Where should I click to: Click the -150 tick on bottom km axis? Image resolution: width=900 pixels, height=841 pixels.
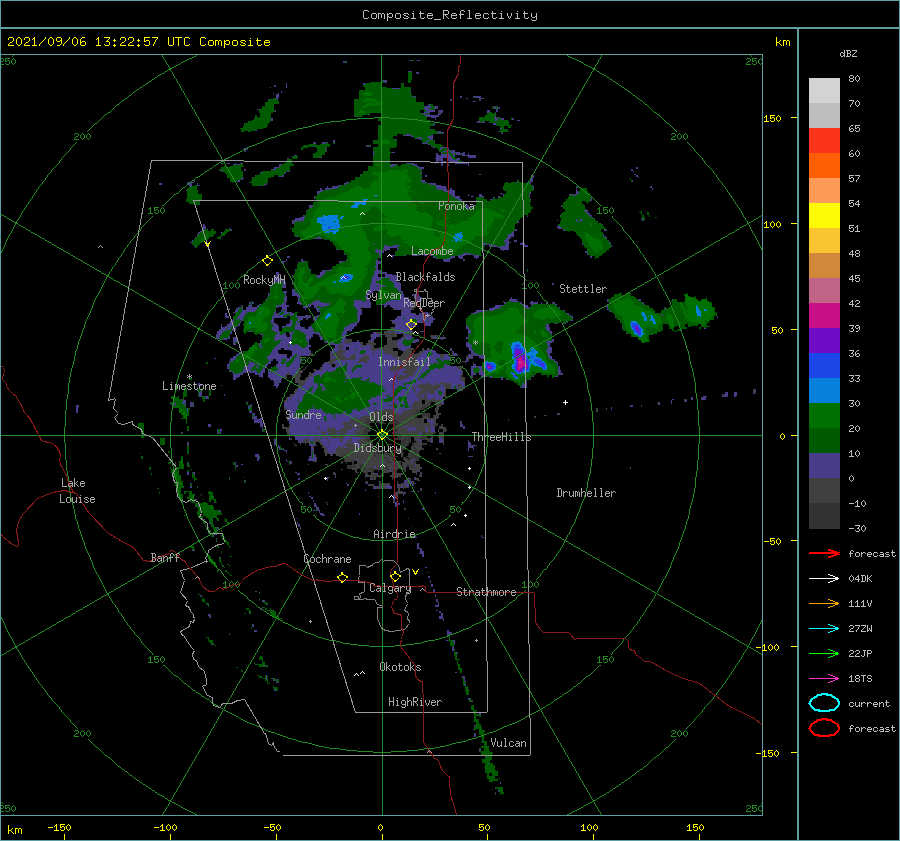click(59, 828)
